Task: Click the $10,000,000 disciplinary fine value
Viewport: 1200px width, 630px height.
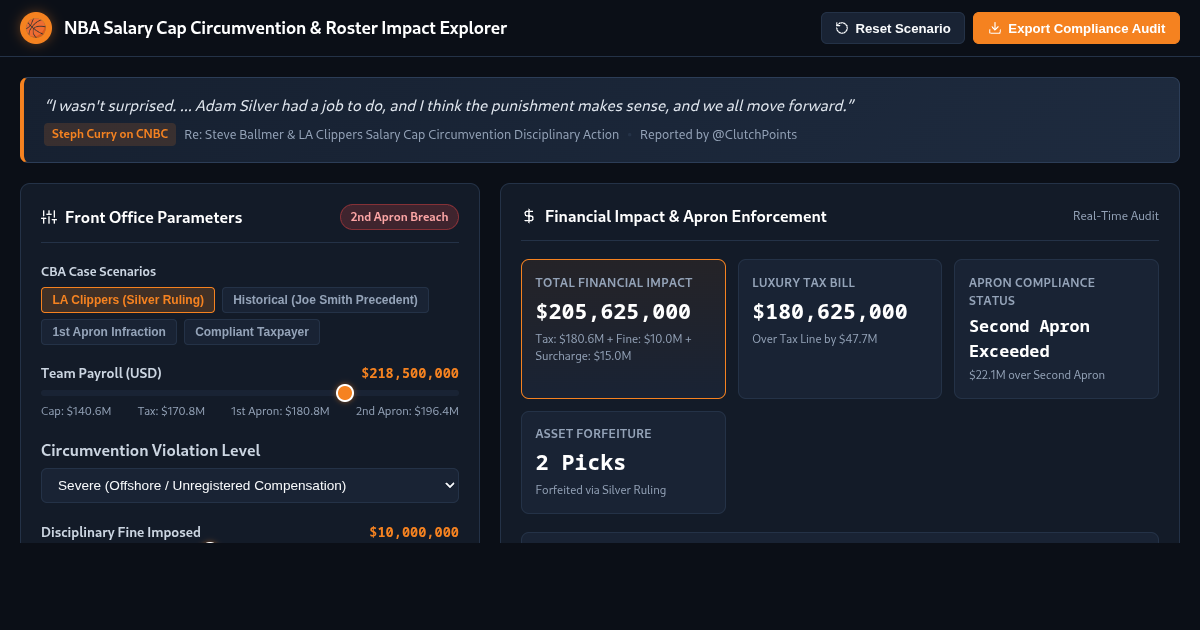Action: click(414, 532)
